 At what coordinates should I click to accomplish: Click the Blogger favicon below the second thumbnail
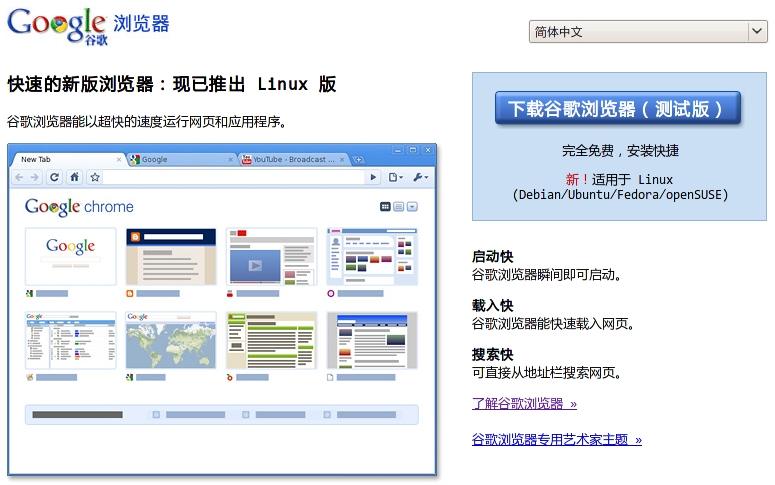[129, 294]
